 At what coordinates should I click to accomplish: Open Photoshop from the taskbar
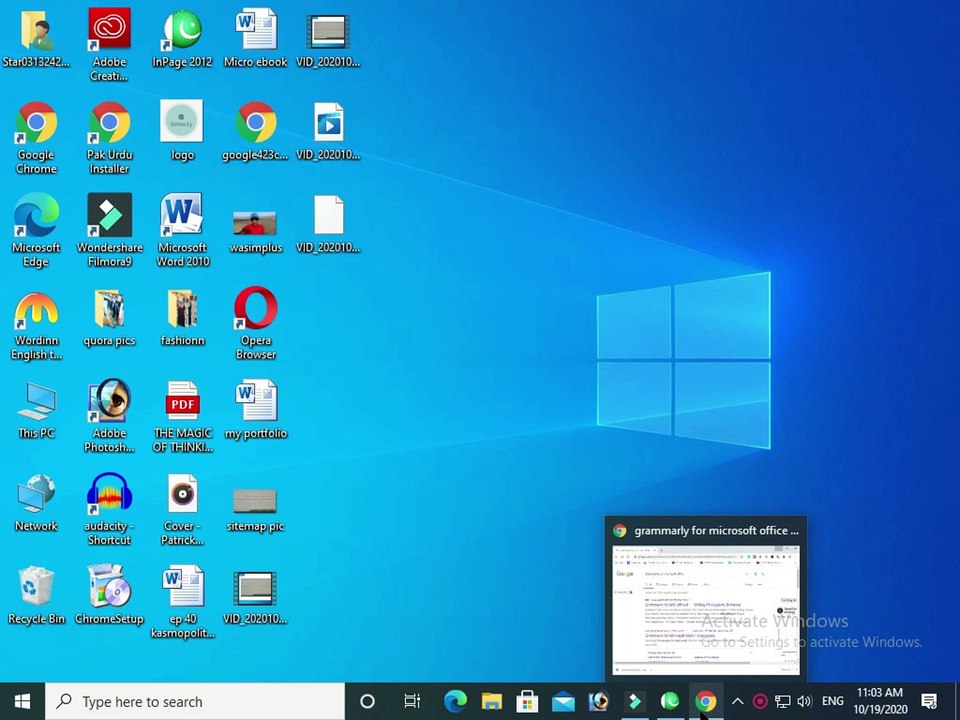[599, 702]
